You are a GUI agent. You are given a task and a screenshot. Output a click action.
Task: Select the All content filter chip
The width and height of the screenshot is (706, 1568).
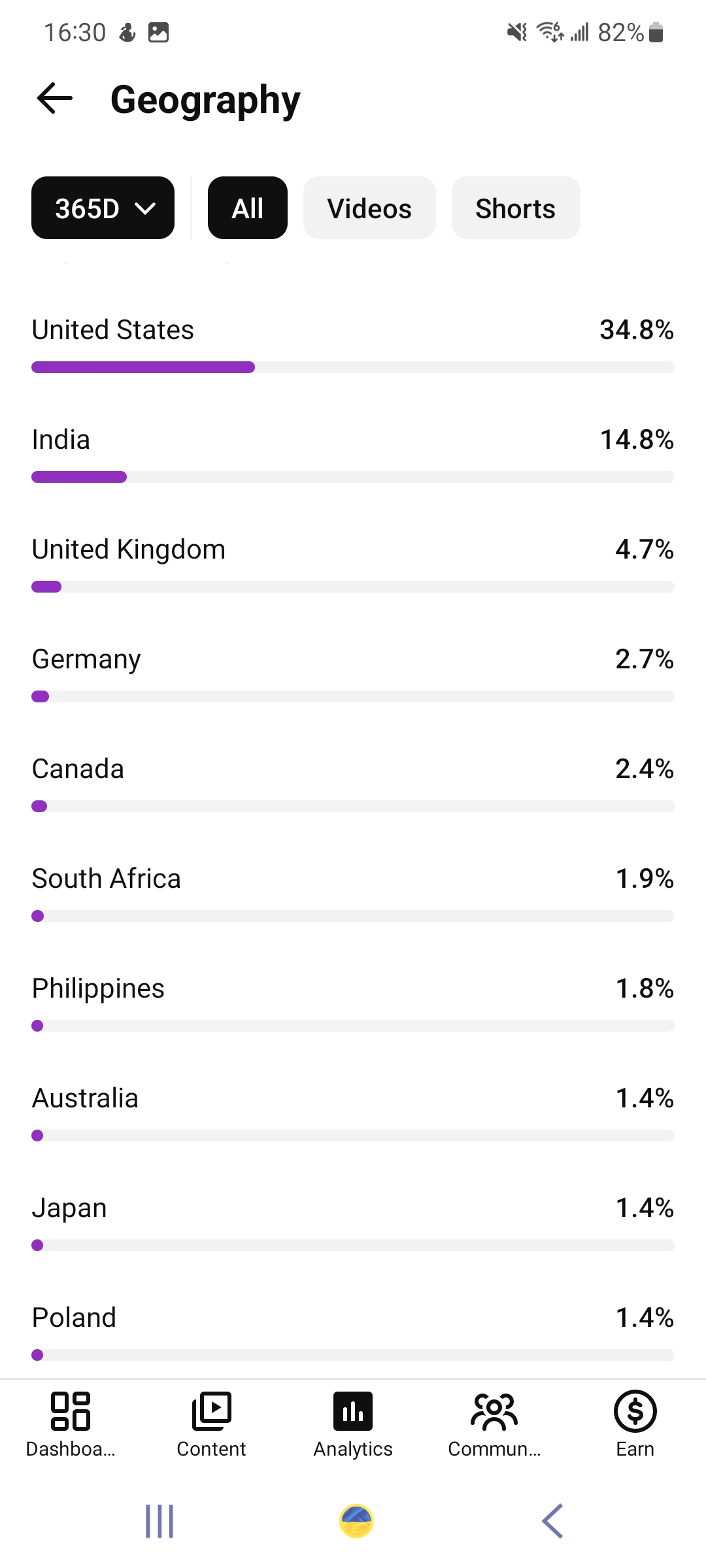248,208
